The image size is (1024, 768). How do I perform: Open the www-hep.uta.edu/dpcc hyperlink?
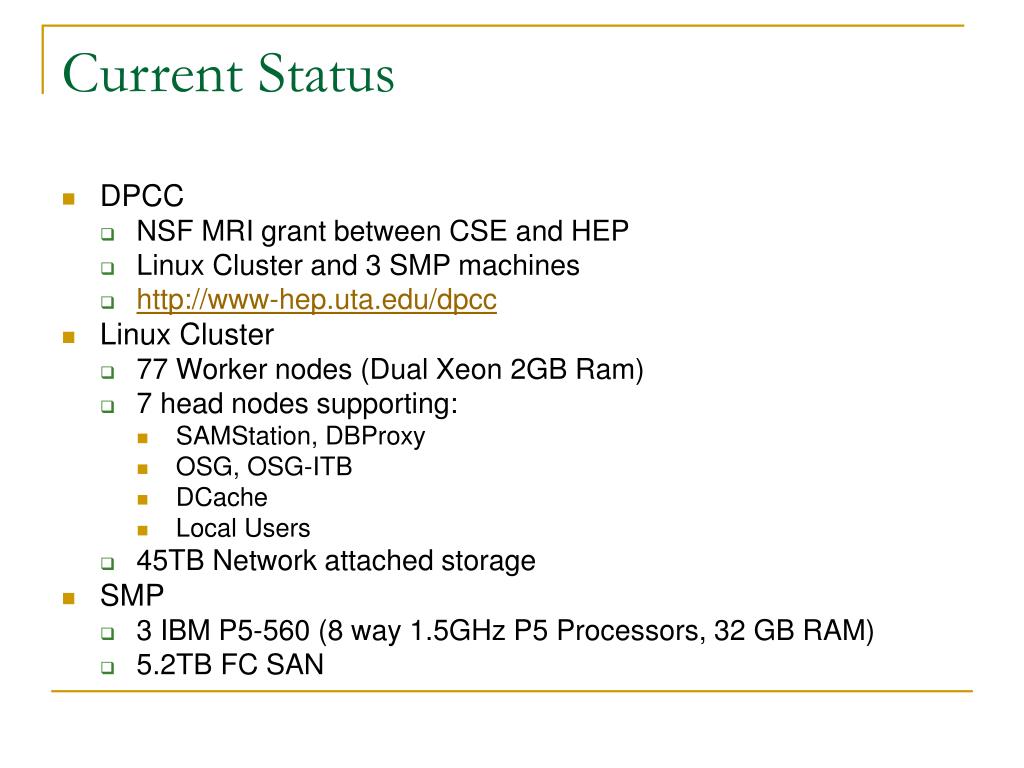pos(317,300)
